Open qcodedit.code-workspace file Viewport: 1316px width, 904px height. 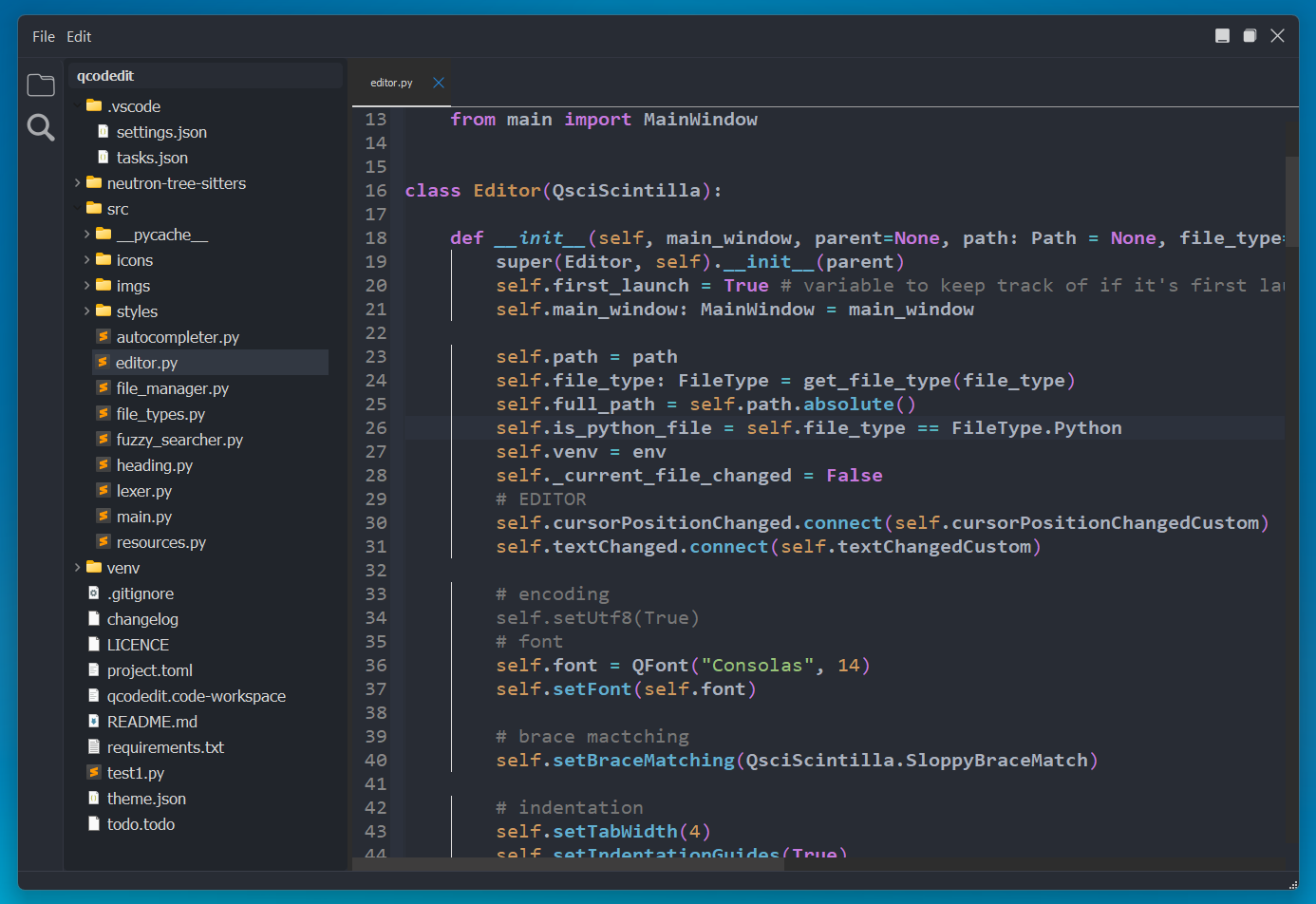[x=197, y=696]
